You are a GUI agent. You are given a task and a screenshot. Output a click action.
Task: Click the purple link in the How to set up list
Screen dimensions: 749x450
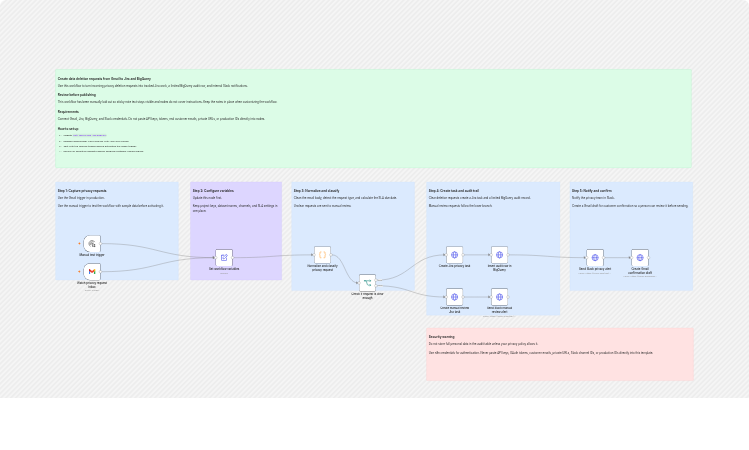coord(89,136)
